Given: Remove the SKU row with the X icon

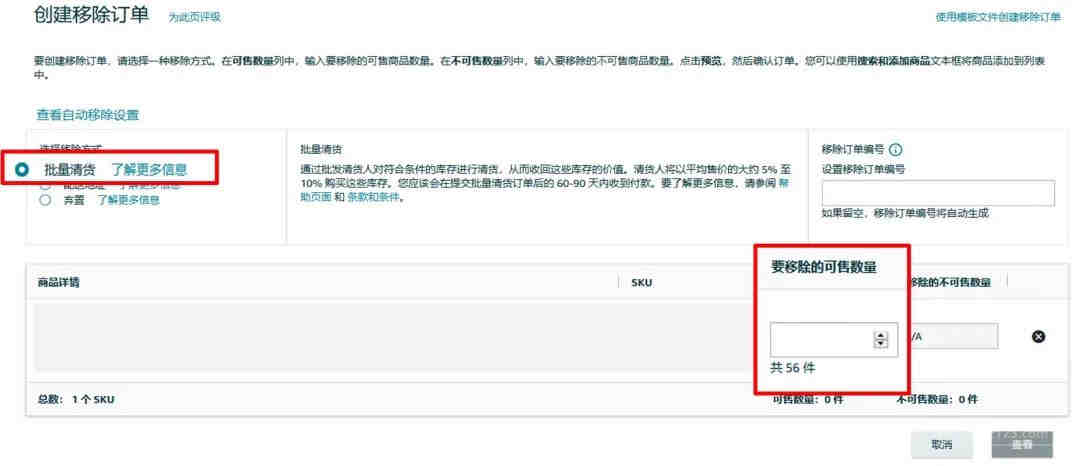Looking at the screenshot, I should tap(1038, 337).
